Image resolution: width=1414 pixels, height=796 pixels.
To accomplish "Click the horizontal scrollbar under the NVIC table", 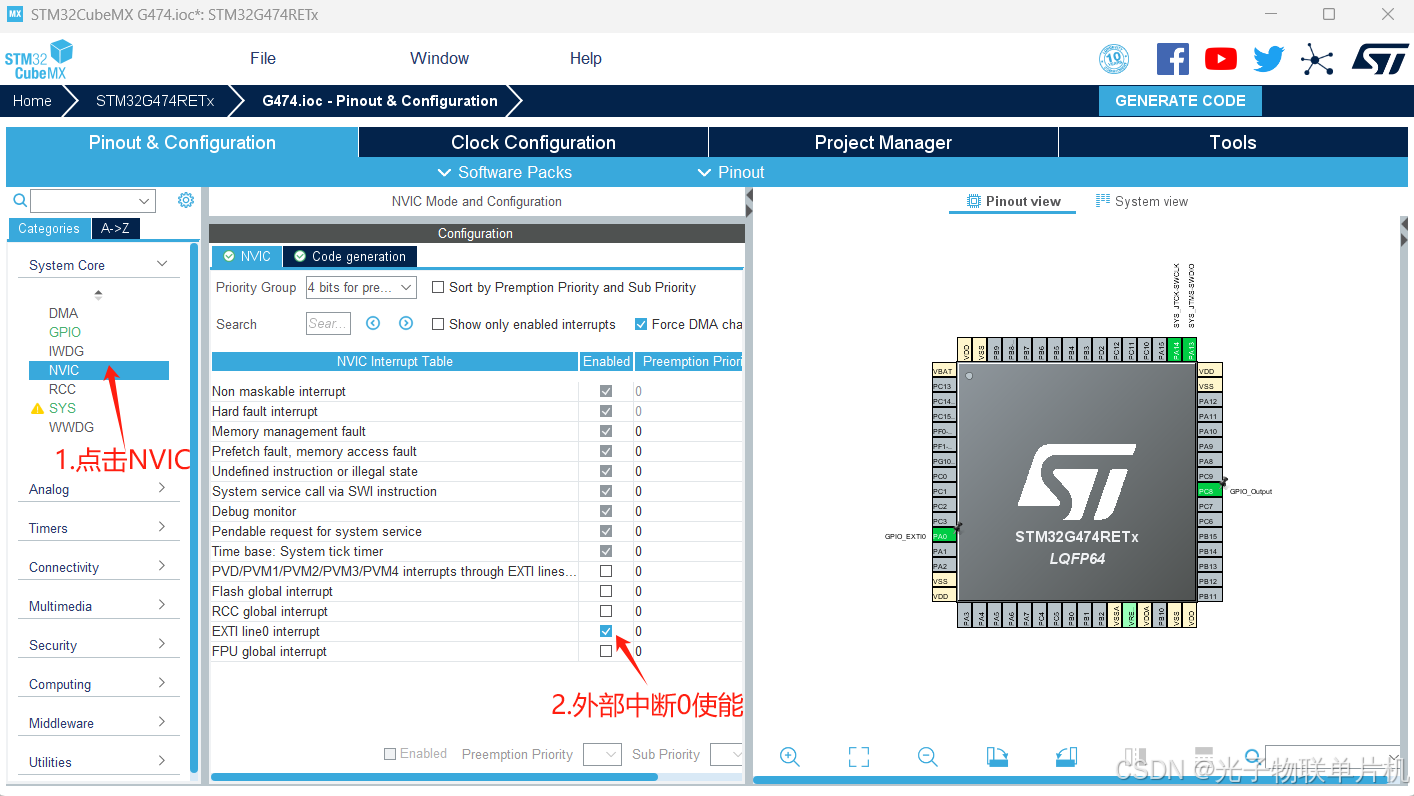I will (x=434, y=776).
